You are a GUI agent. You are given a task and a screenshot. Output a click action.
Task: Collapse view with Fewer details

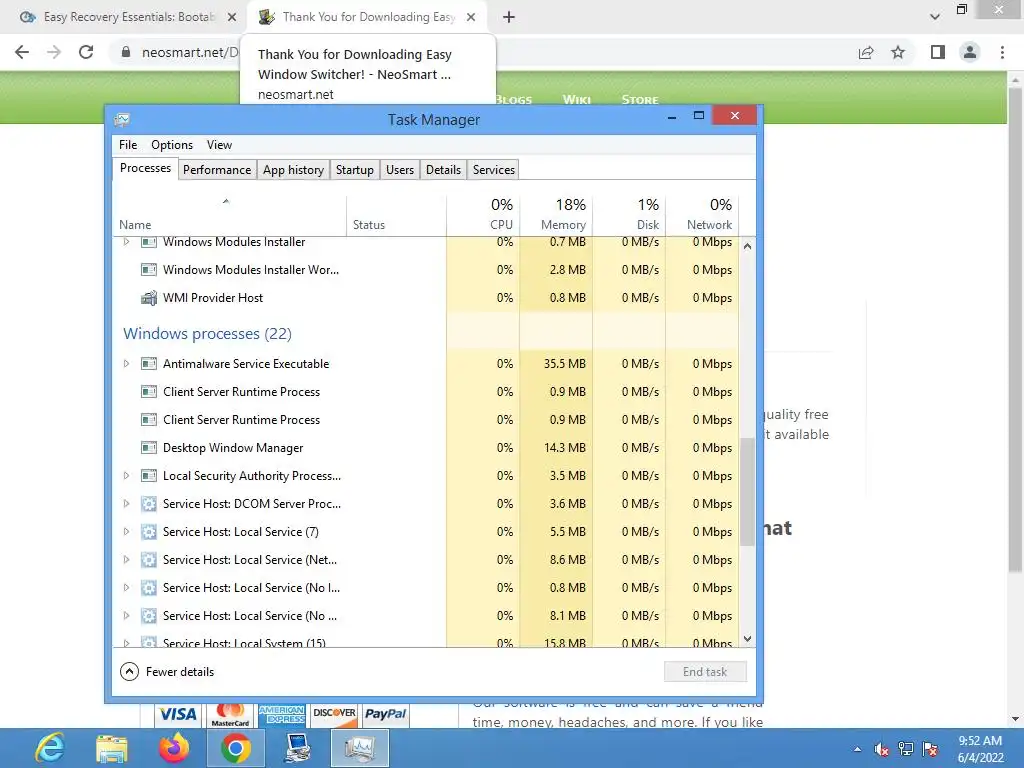coord(167,672)
